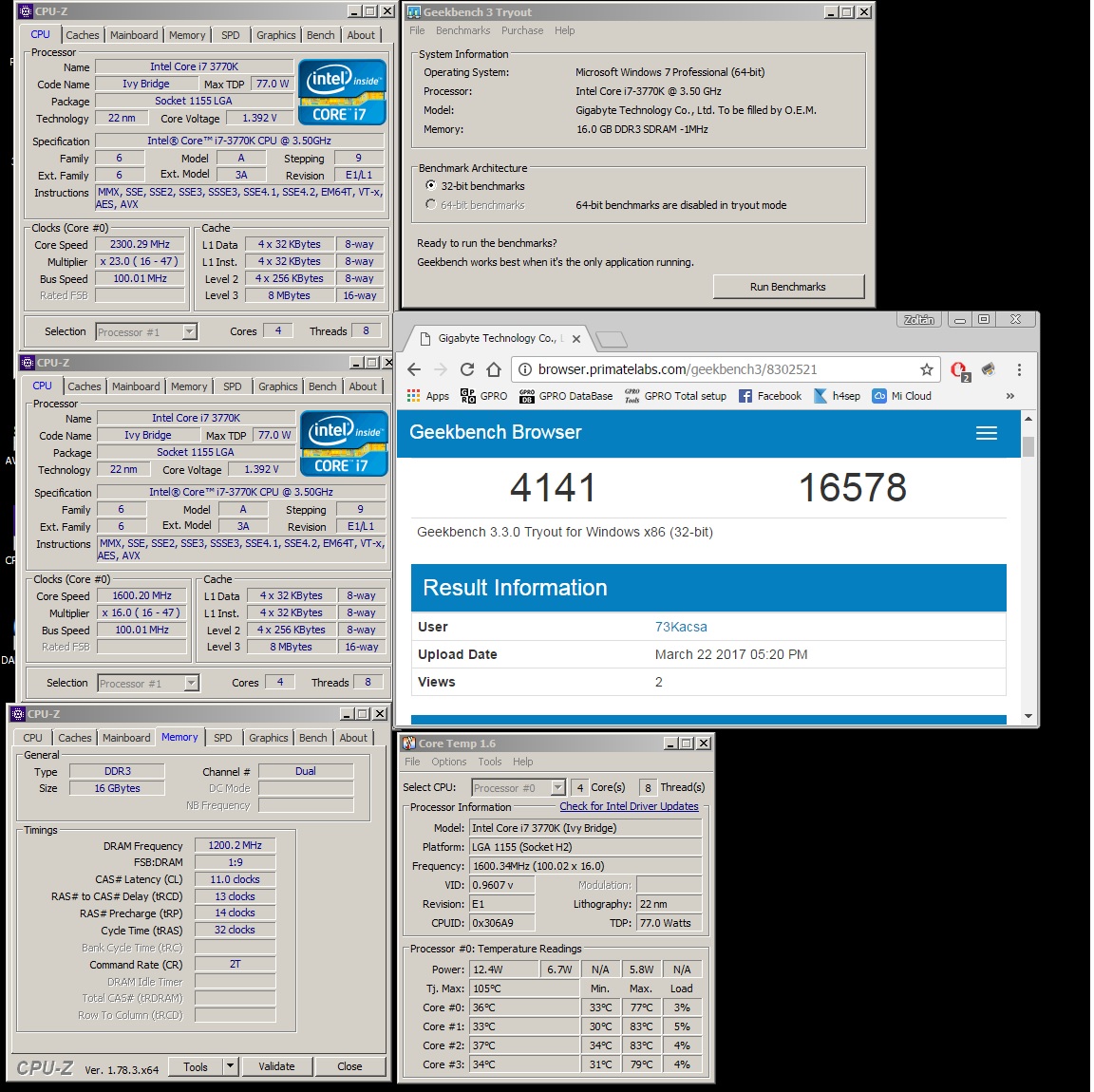Image resolution: width=1094 pixels, height=1092 pixels.
Task: Open the GPRO bookmark
Action: (x=483, y=396)
